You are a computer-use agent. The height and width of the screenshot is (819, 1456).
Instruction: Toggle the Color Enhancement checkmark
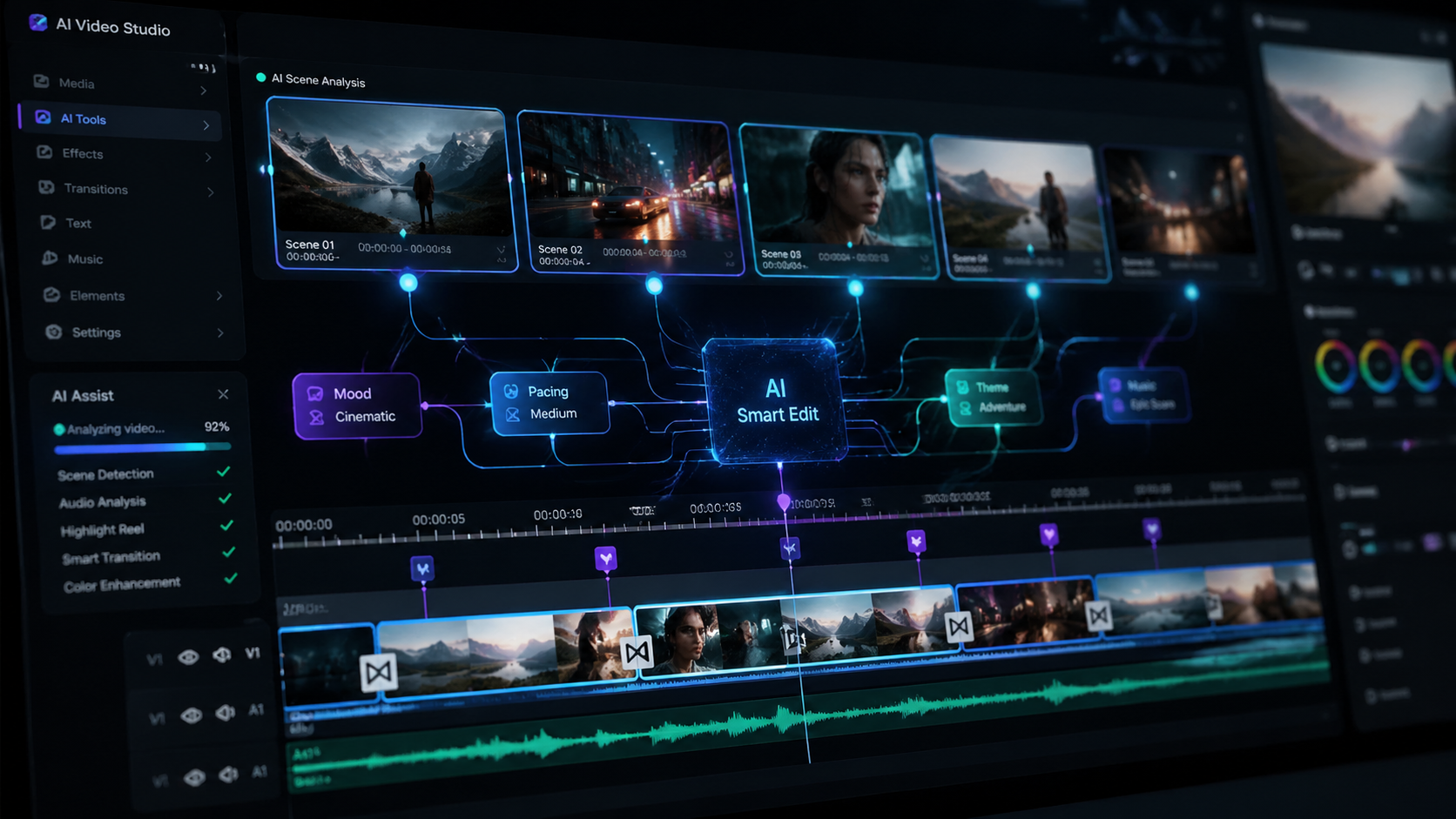pyautogui.click(x=231, y=578)
